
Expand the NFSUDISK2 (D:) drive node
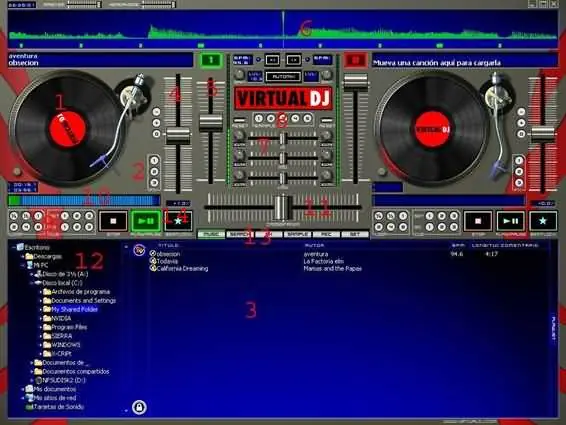(31, 380)
